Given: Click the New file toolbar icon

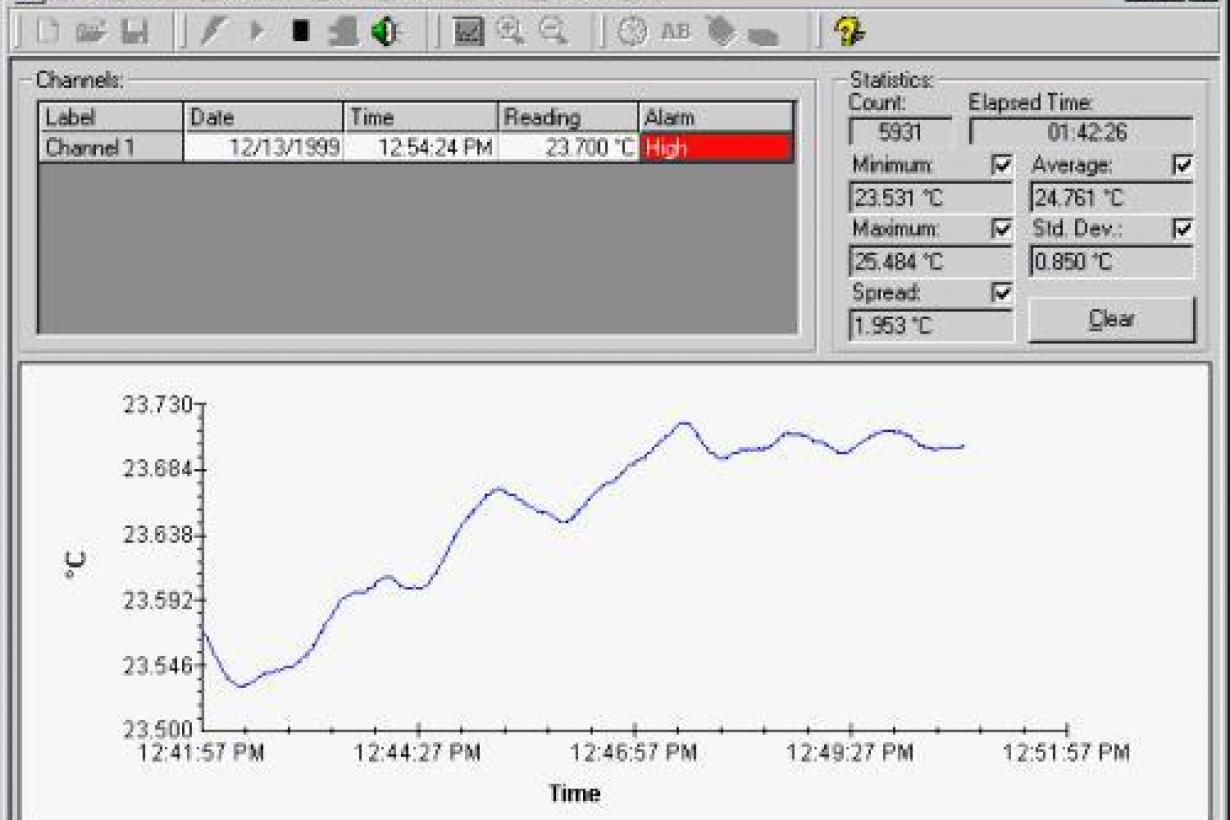Looking at the screenshot, I should pos(48,32).
